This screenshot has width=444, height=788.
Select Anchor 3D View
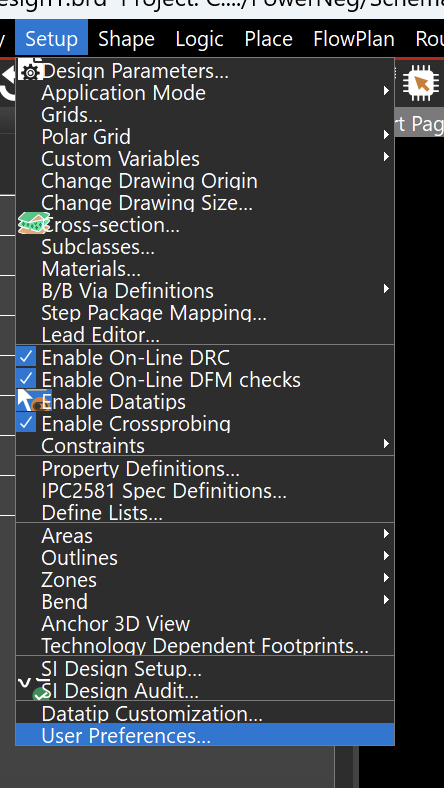[205, 624]
